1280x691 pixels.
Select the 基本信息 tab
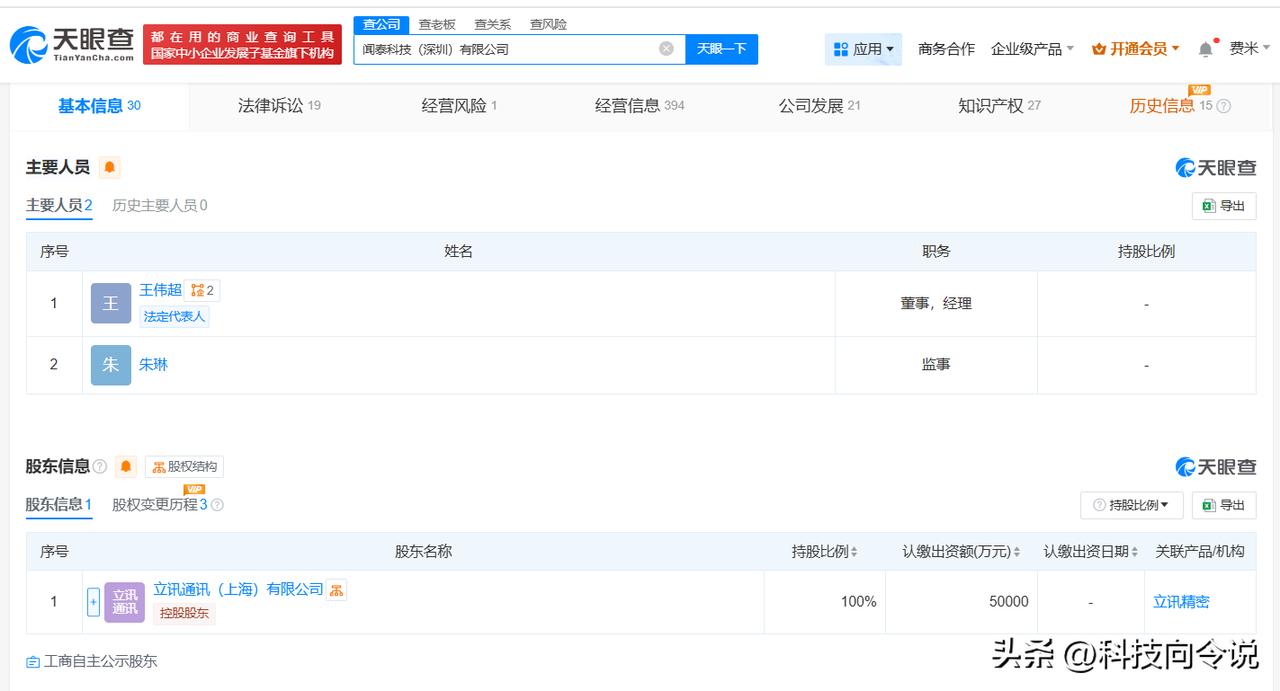[99, 106]
